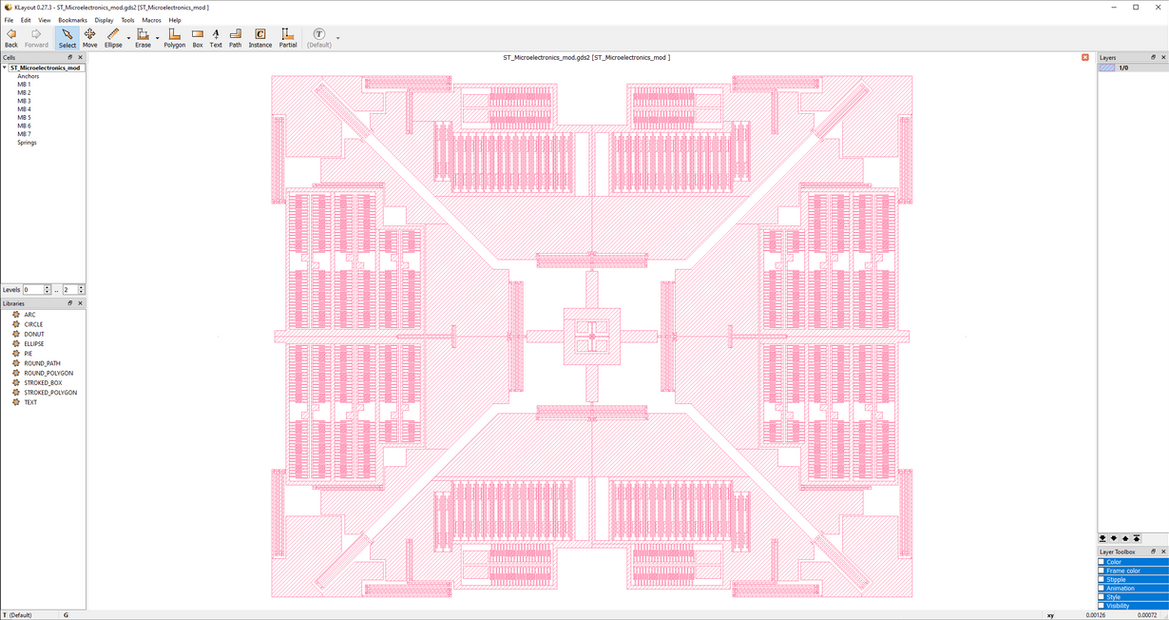Undock the Layer Toolbox panel

[x=1153, y=551]
